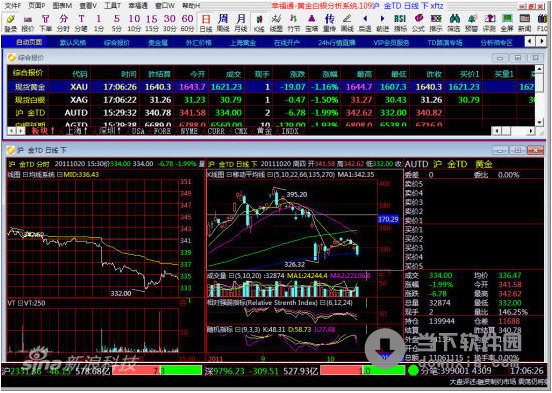Click the quote table scroll-down arrow
552x393 pixels.
[x=539, y=123]
